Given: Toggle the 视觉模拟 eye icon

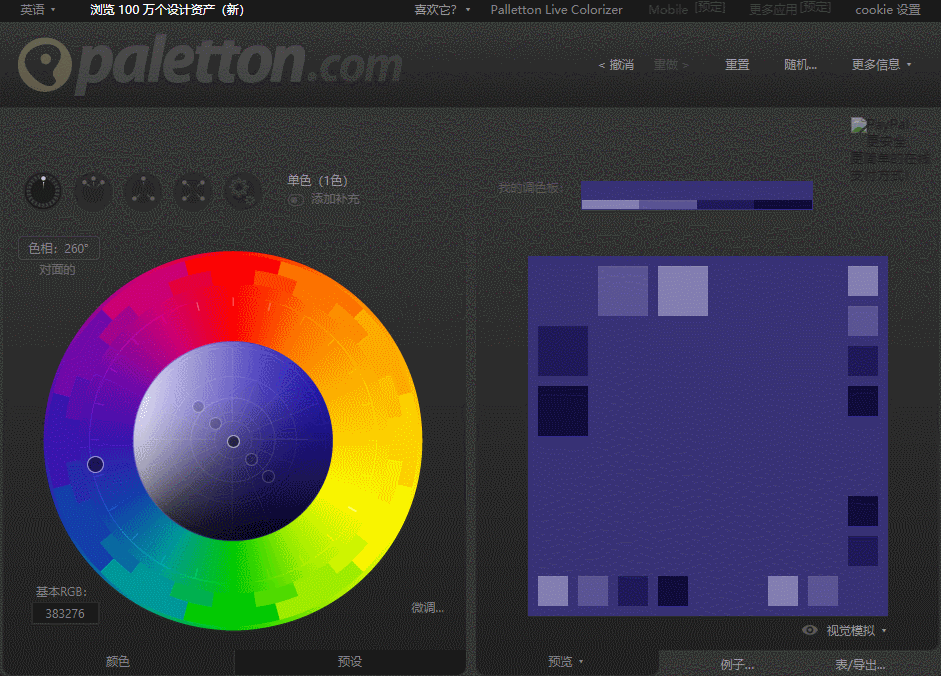Looking at the screenshot, I should click(x=810, y=630).
